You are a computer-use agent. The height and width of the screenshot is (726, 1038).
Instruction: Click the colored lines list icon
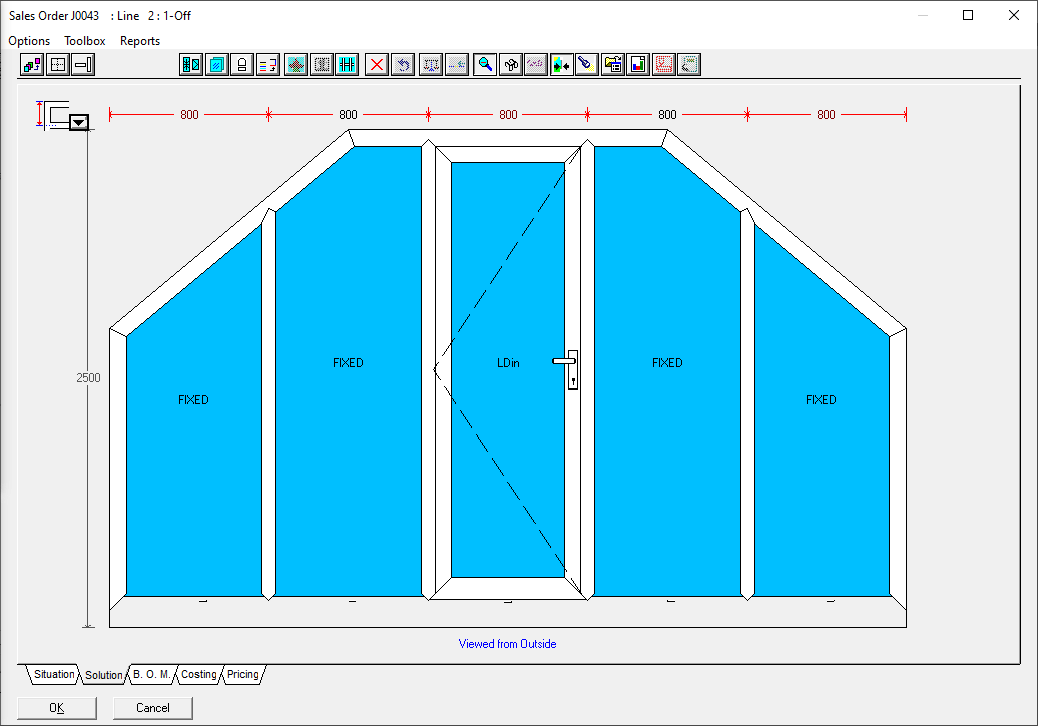(x=267, y=65)
